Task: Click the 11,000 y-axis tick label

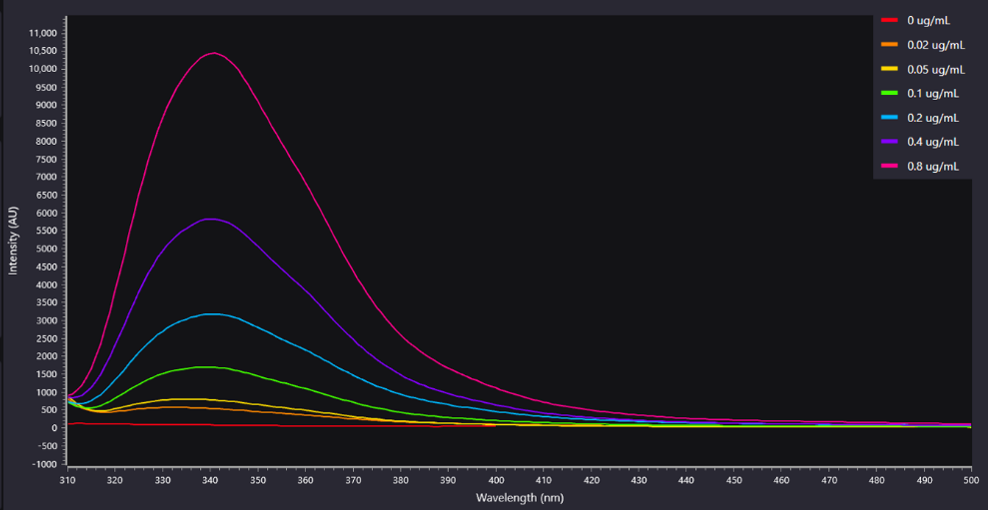Action: click(43, 33)
